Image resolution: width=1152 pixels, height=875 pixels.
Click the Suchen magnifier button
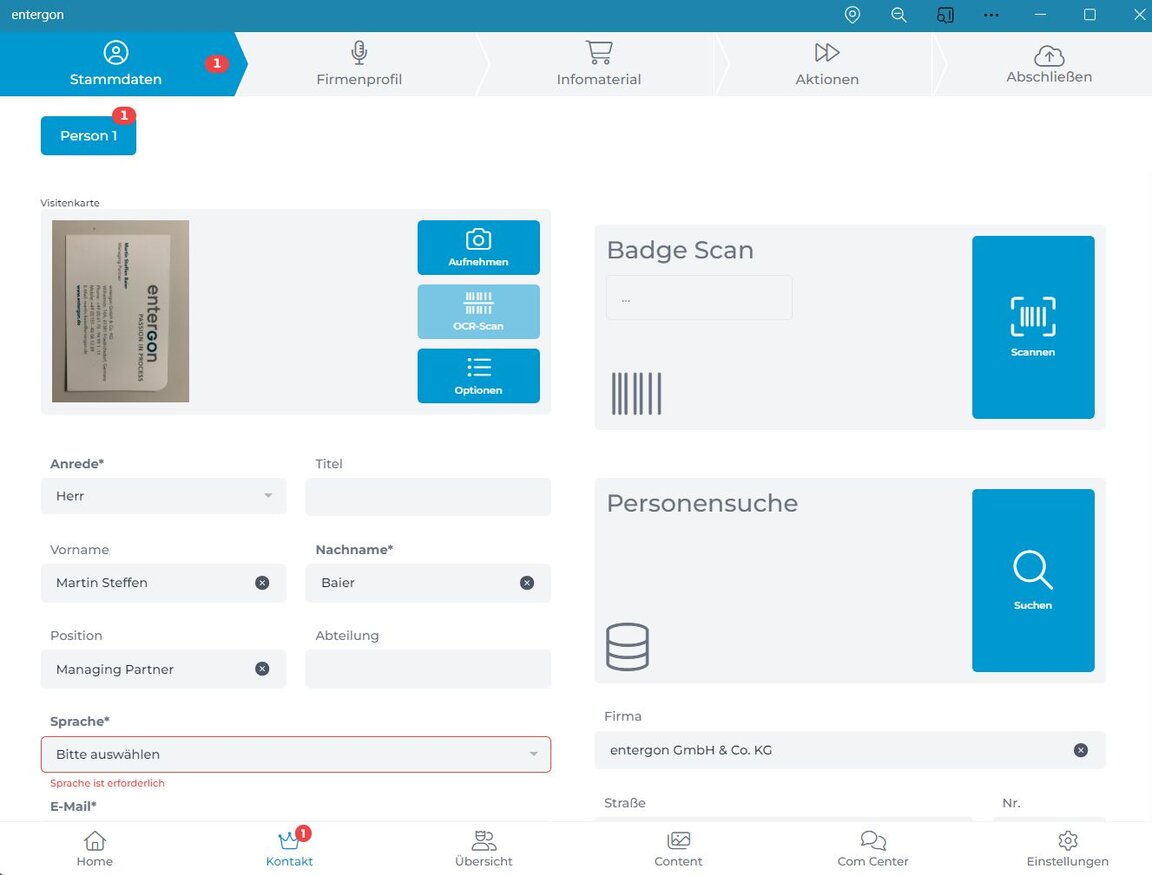(x=1032, y=580)
